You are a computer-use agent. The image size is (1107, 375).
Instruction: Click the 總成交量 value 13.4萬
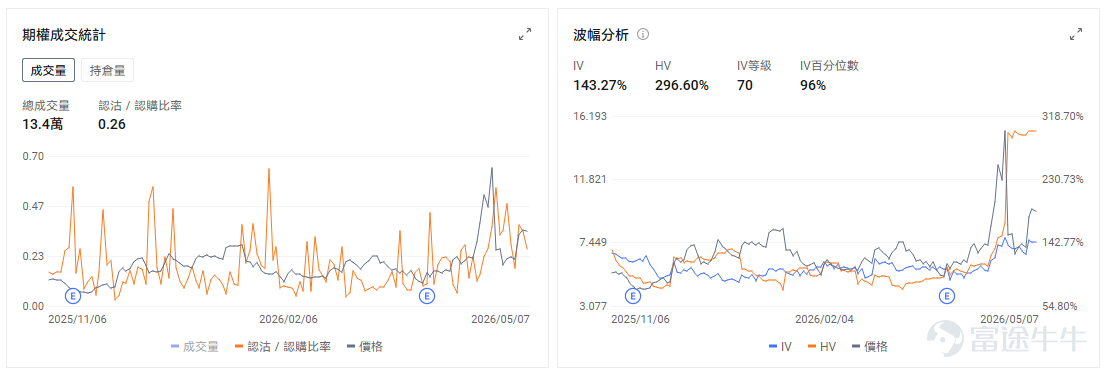(x=43, y=125)
